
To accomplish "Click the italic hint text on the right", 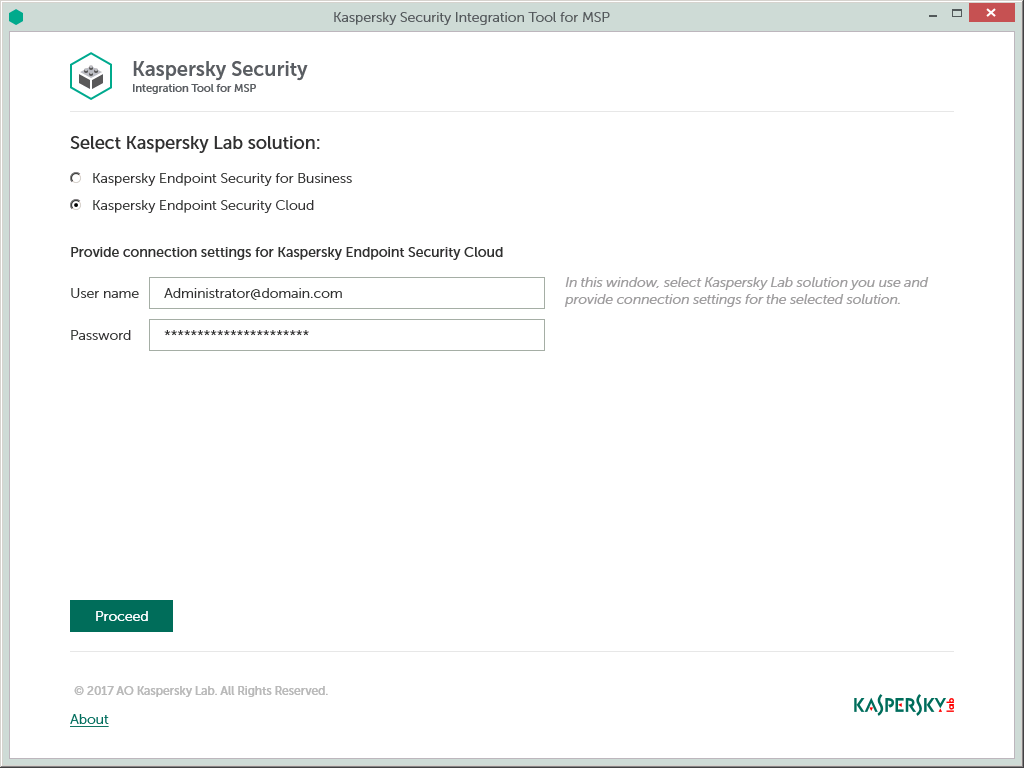I will click(746, 290).
